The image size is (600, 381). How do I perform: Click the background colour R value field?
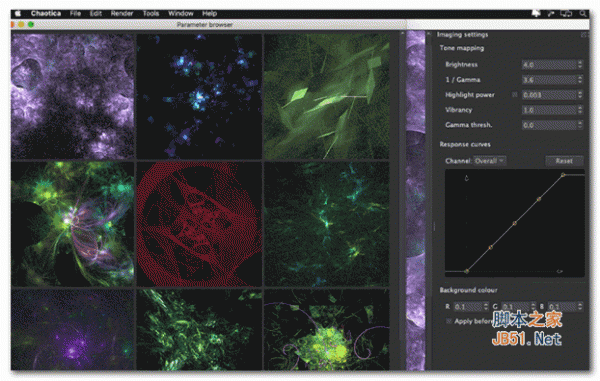[x=468, y=307]
